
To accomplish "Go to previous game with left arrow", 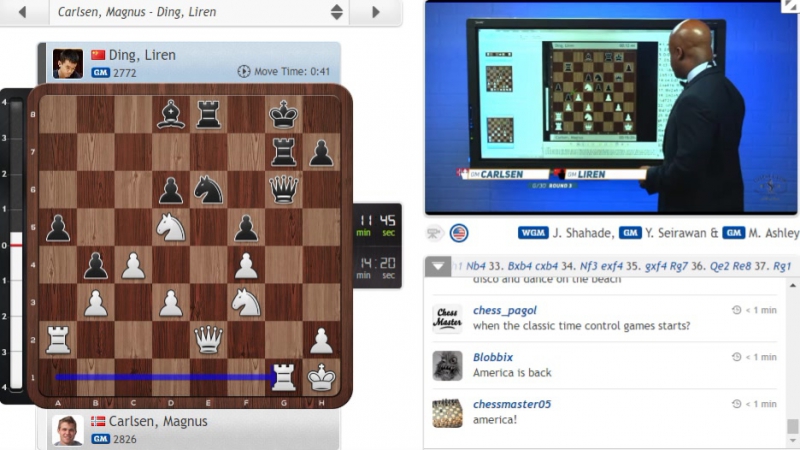I will 22,12.
